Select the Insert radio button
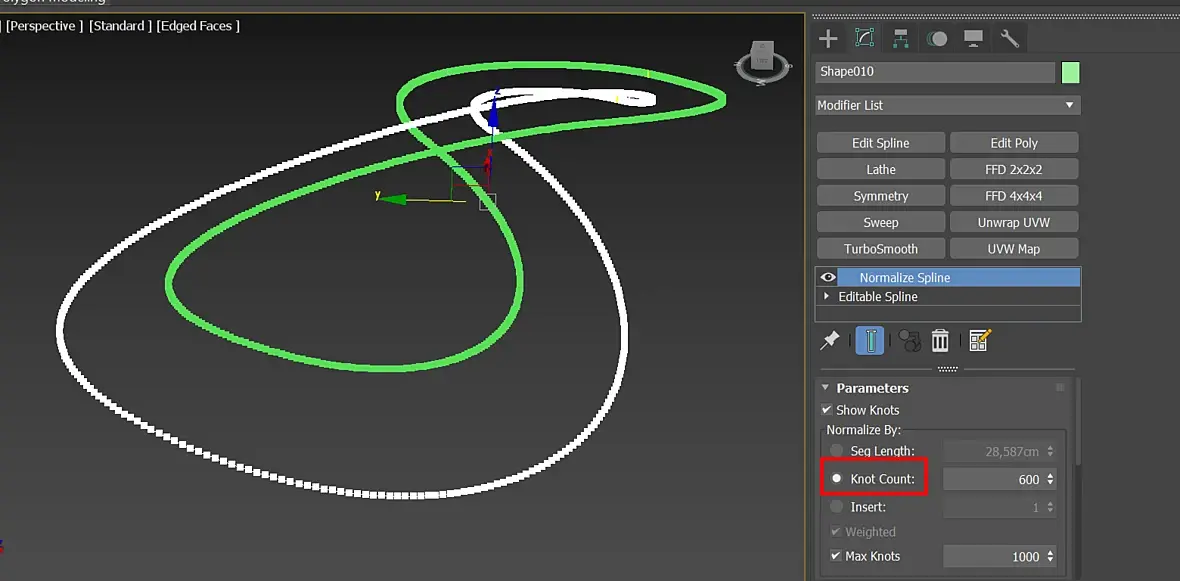Screen dimensions: 1180x581 [836, 507]
